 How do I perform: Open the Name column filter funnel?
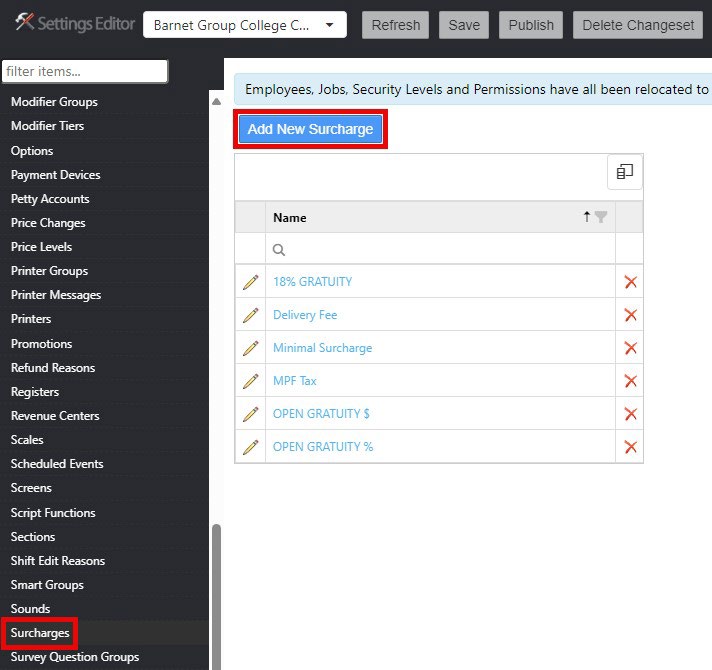click(x=601, y=217)
